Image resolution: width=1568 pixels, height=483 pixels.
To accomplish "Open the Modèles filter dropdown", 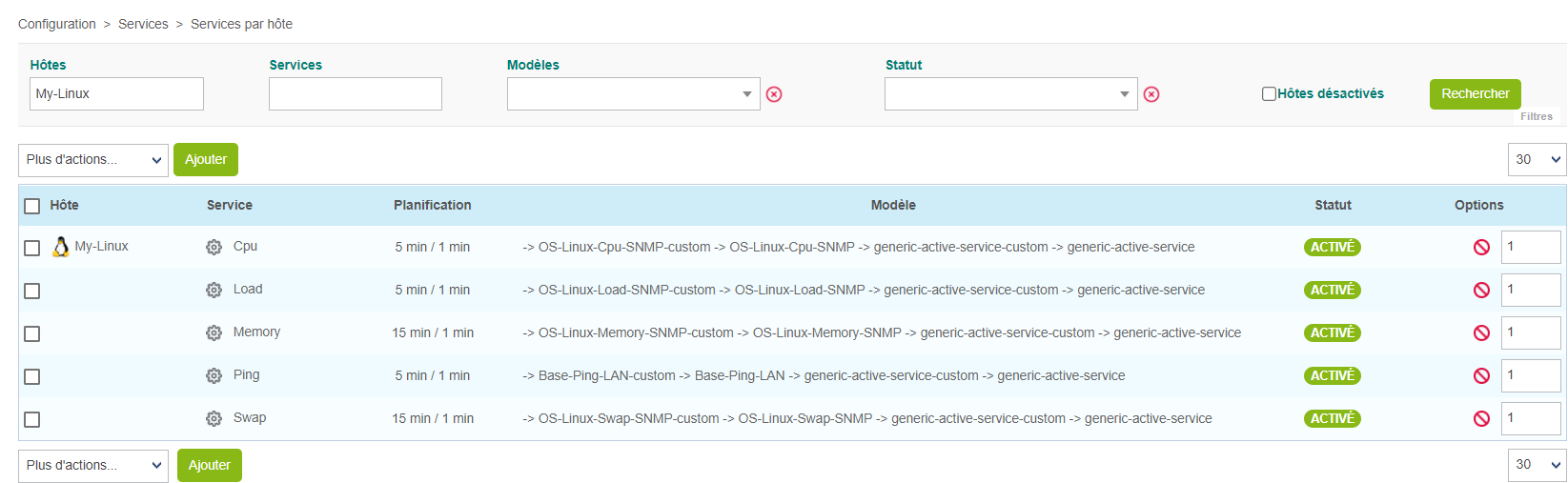I will [633, 94].
